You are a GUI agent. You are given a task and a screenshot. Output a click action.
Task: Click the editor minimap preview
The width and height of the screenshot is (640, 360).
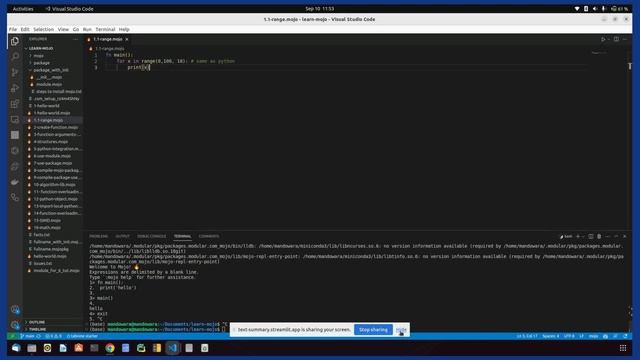point(599,53)
